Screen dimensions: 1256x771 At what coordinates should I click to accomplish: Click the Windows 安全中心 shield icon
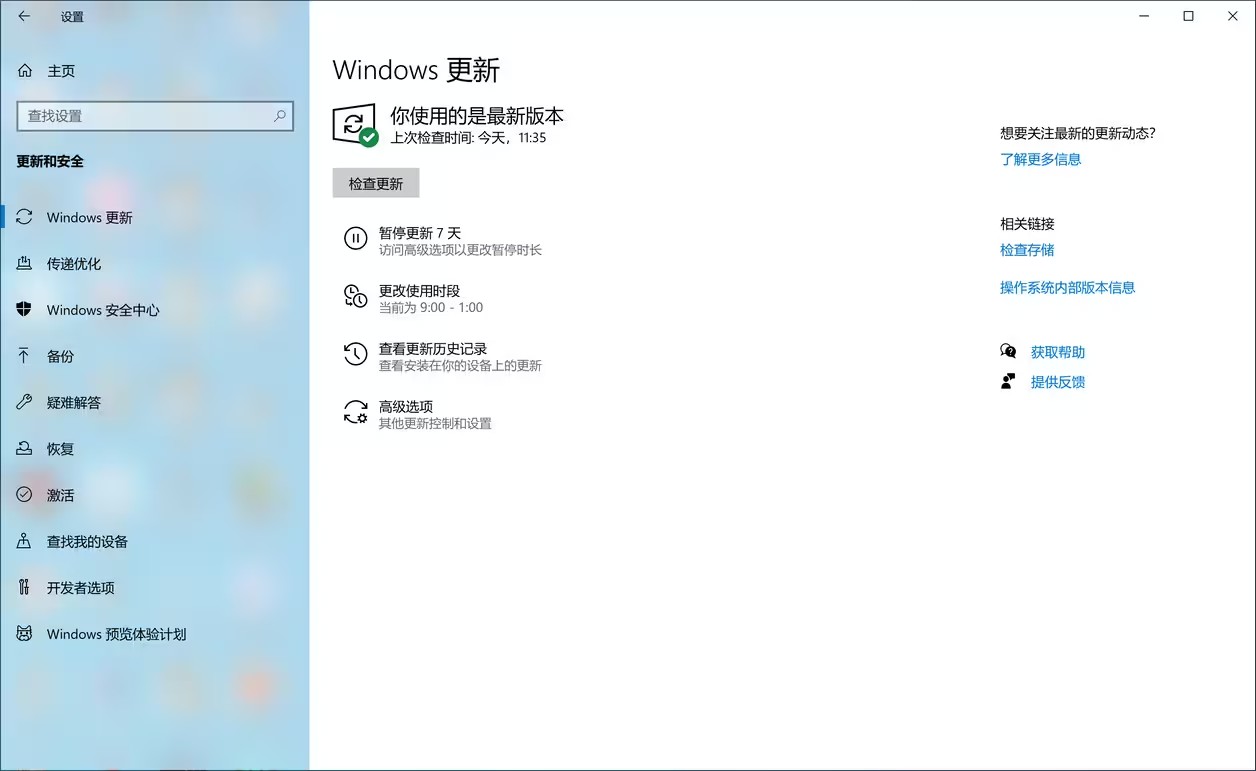(x=25, y=310)
